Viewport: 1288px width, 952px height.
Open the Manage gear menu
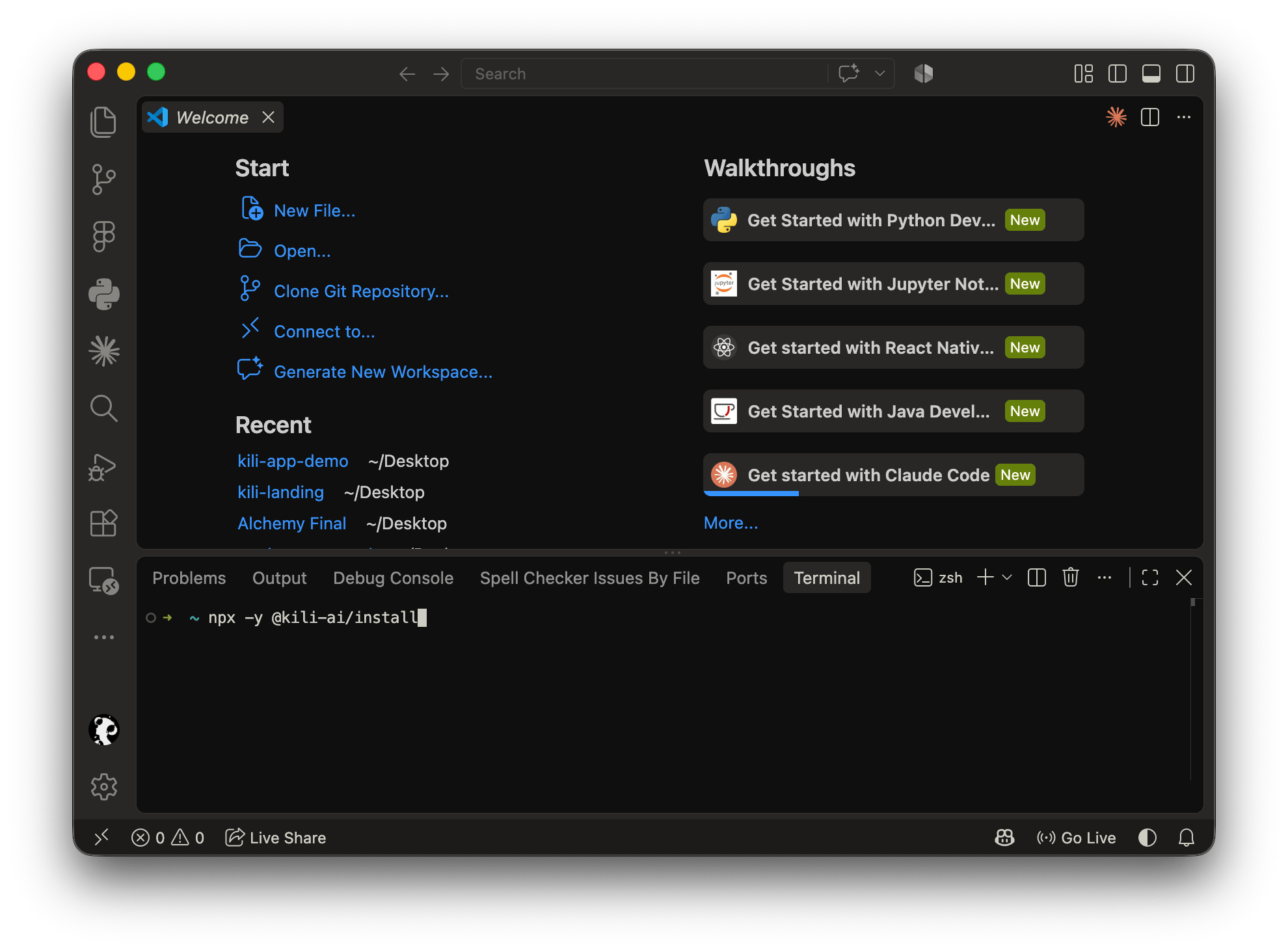[103, 787]
